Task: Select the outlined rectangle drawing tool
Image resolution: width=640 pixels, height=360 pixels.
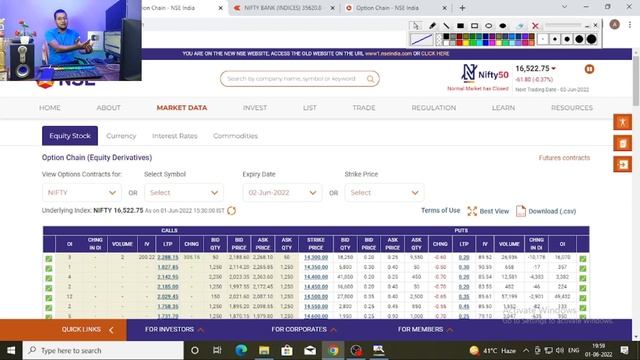Action: (474, 26)
